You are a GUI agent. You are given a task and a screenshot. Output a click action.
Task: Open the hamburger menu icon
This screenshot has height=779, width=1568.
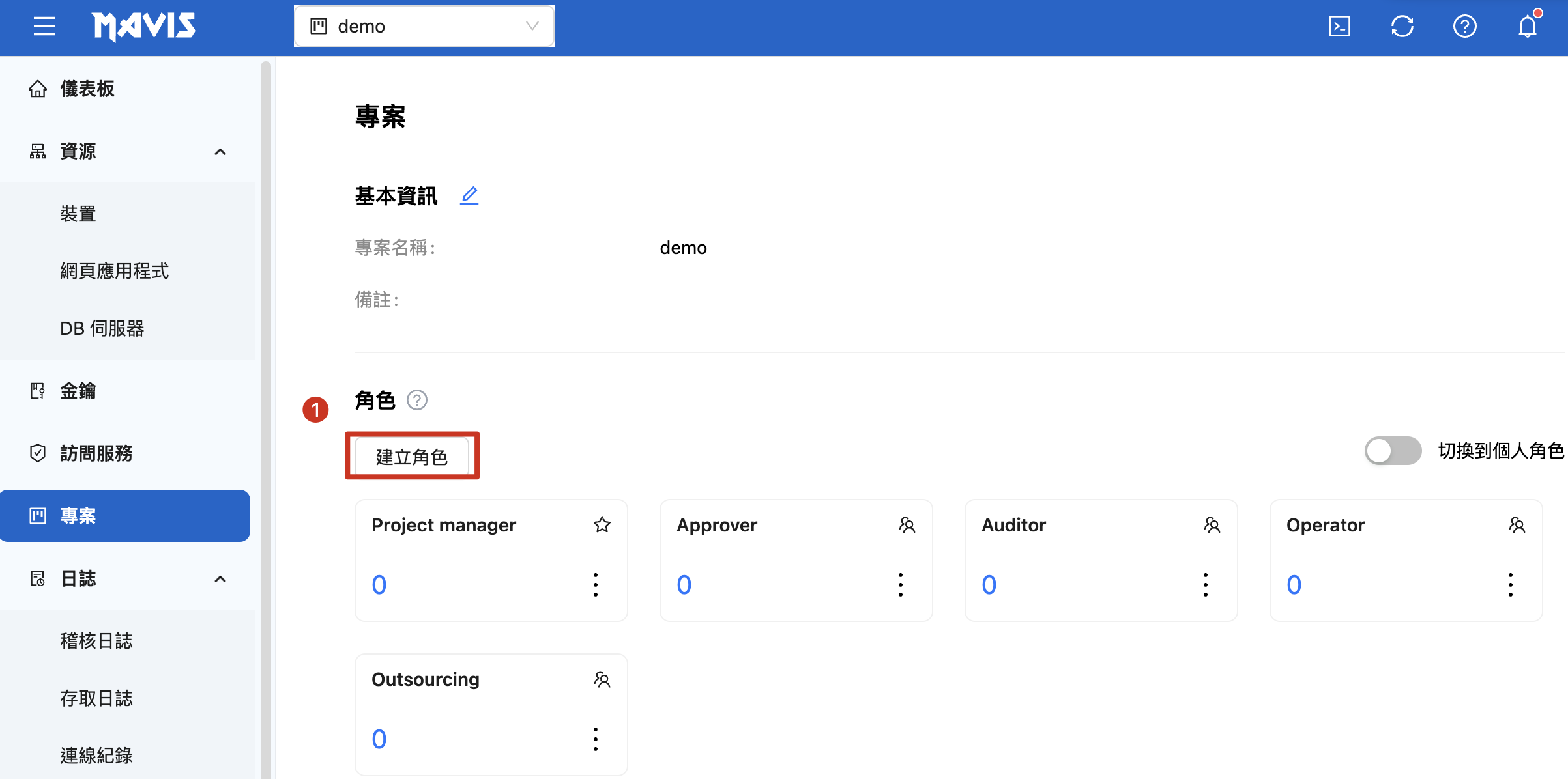tap(44, 27)
